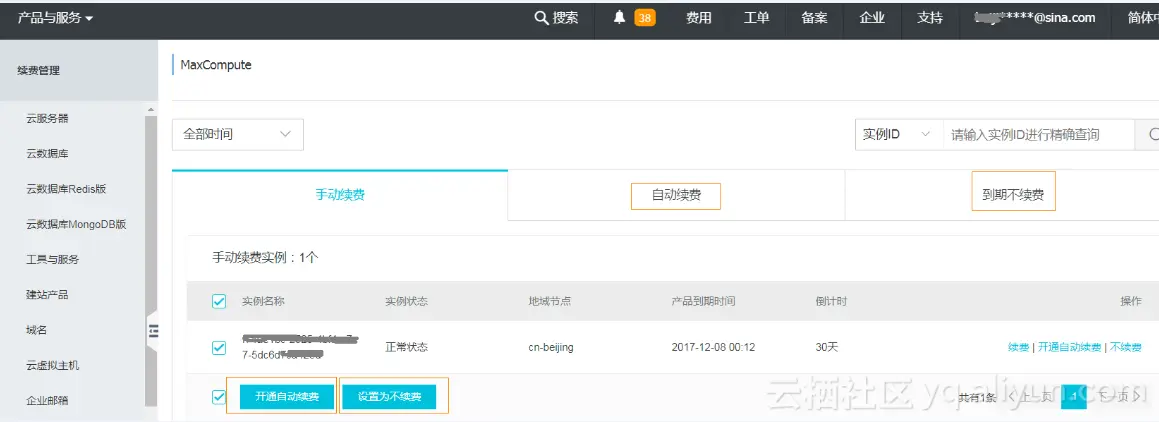Image resolution: width=1159 pixels, height=422 pixels.
Task: Select page 1 in the pagination
Action: [x=1074, y=397]
